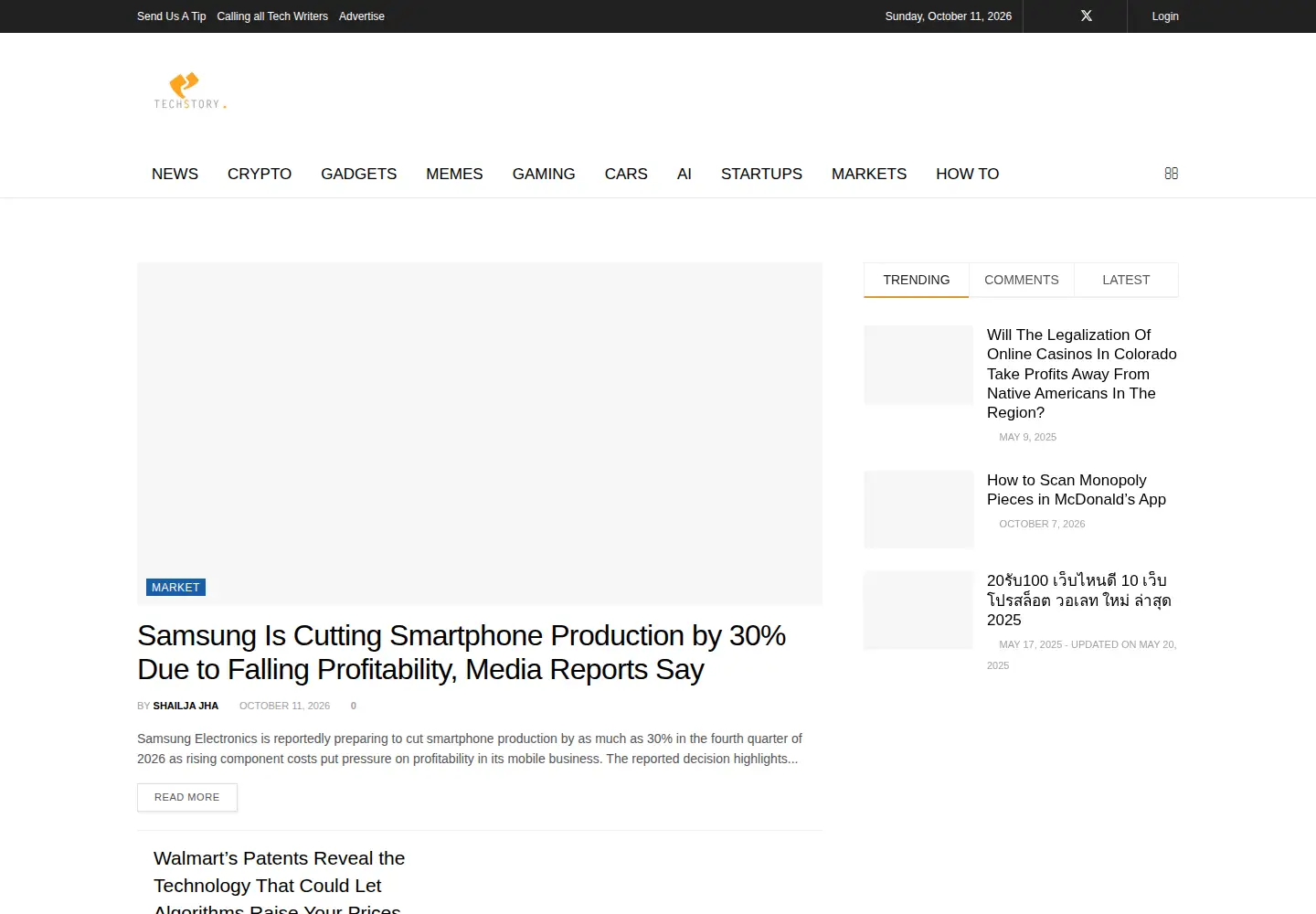Image resolution: width=1316 pixels, height=914 pixels.
Task: Open the X (Twitter) social icon
Action: 1087,16
